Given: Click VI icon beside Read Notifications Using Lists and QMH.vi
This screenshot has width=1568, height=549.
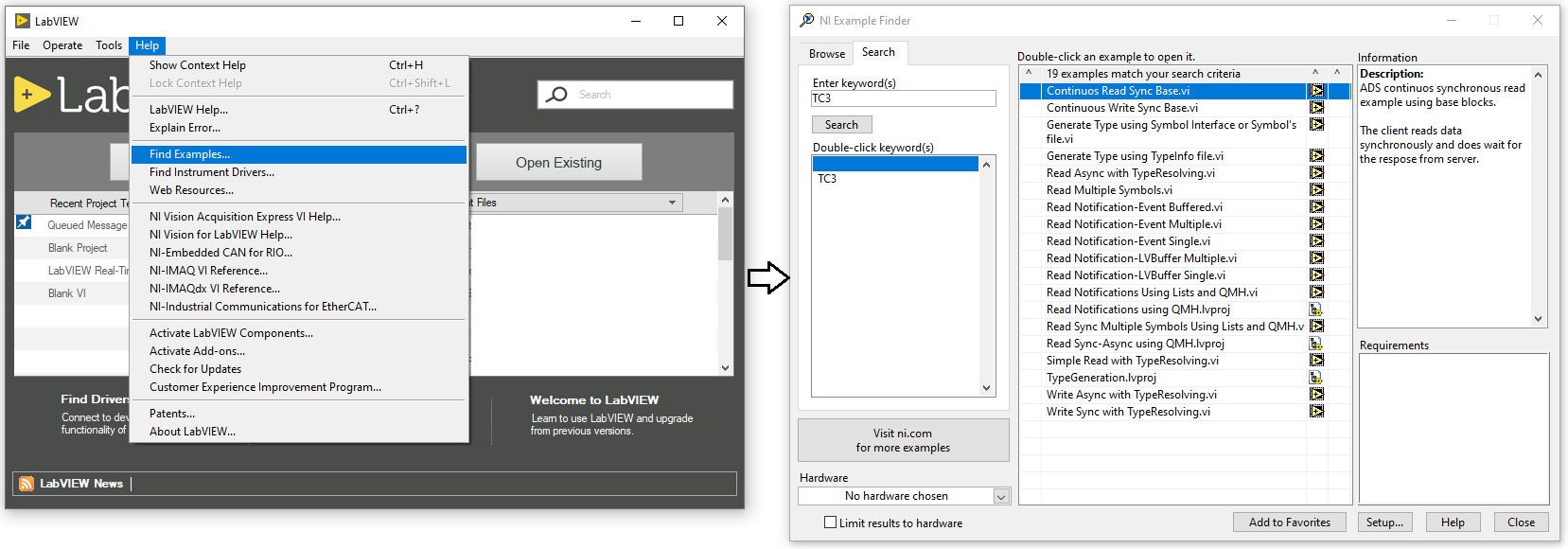Looking at the screenshot, I should [x=1316, y=292].
